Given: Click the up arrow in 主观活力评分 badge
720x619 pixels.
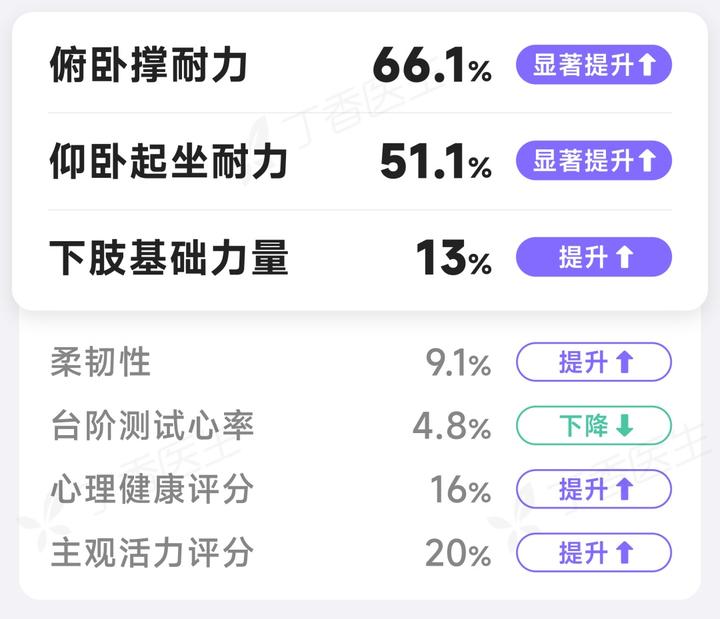Looking at the screenshot, I should 624,552.
